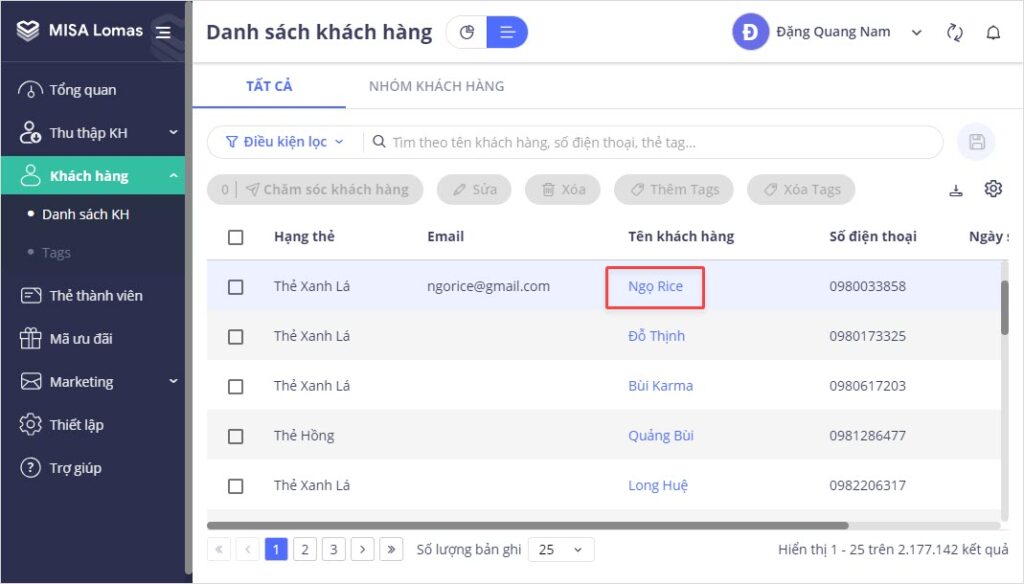1024x584 pixels.
Task: Switch to NHÓM KHÁCH HÀNG tab
Action: (436, 86)
